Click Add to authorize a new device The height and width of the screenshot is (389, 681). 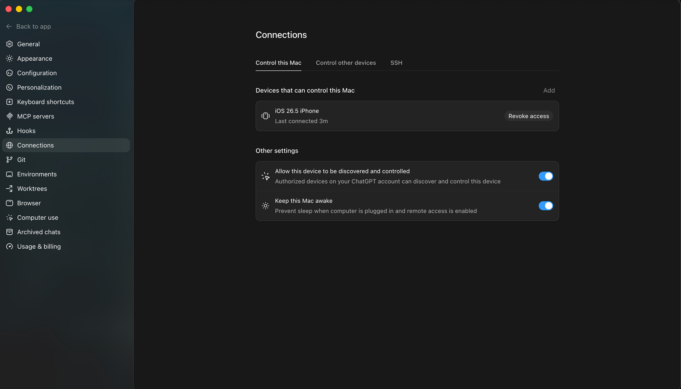coord(549,90)
